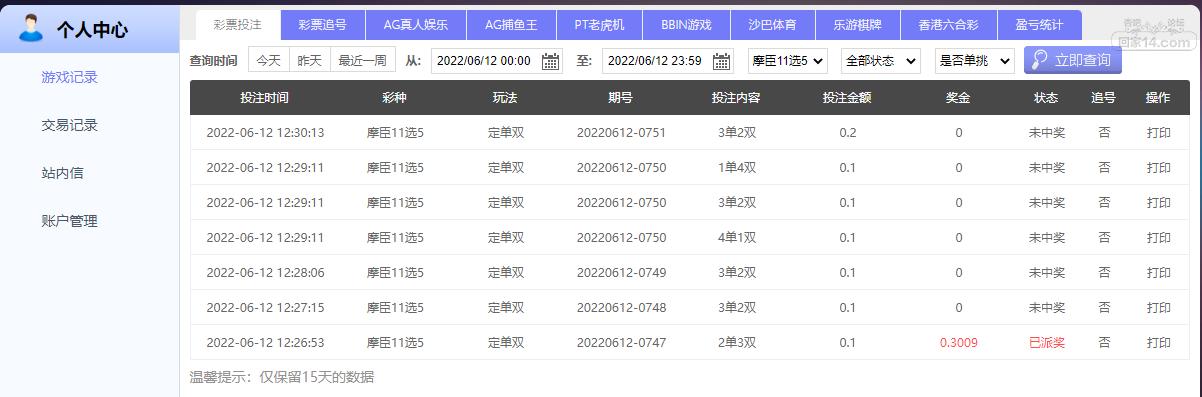Screen dimensions: 1202x397
Task: Open calendar picker for start date
Action: 550,61
